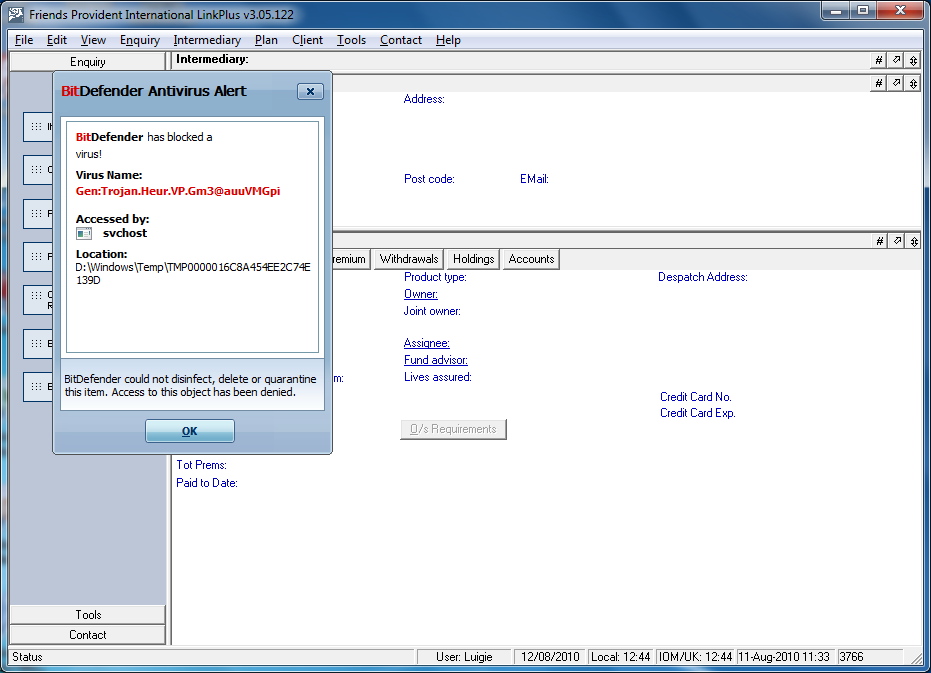Minimize the LinkPlus window

(836, 10)
